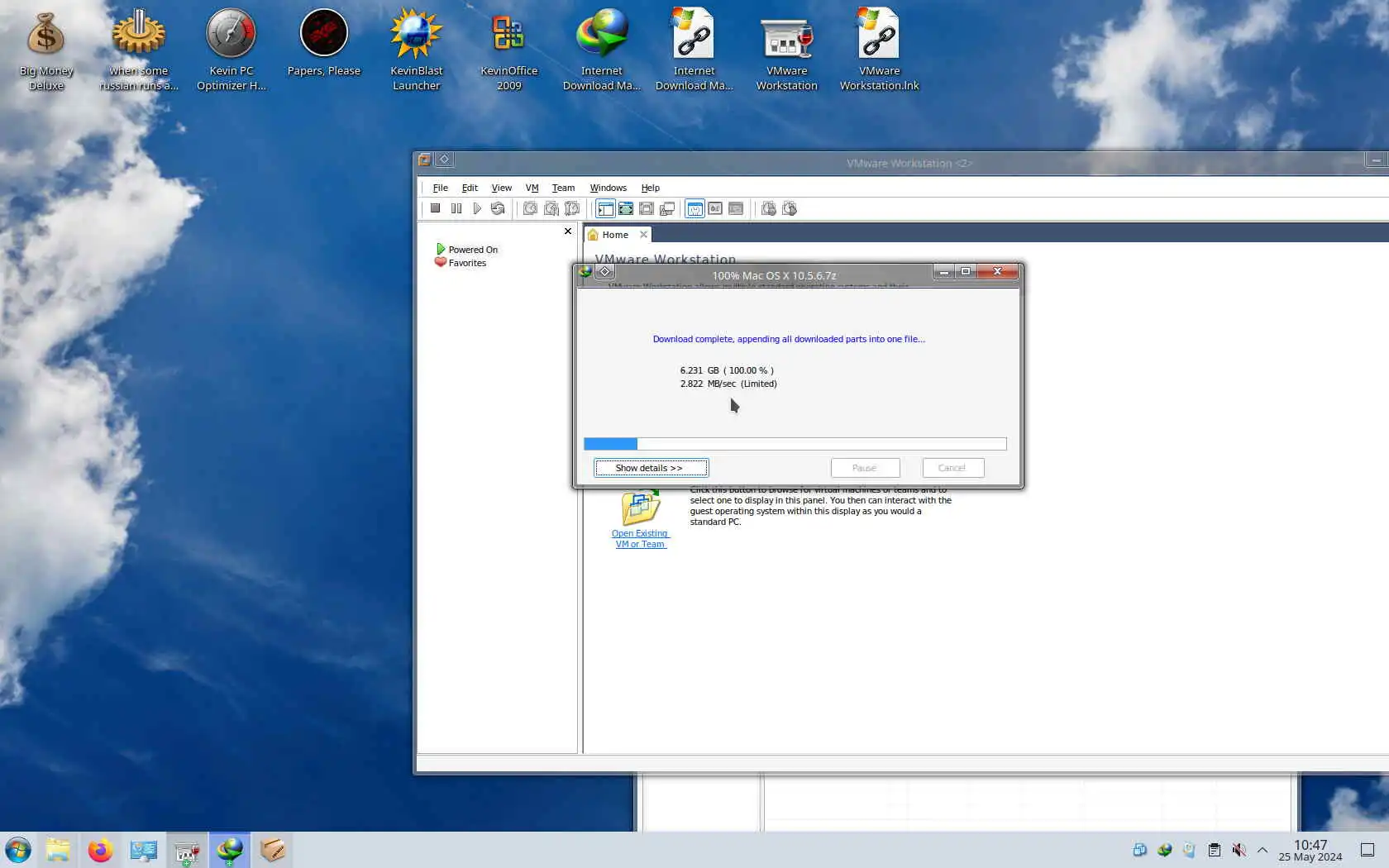Launch Firefox from the taskbar

(101, 850)
